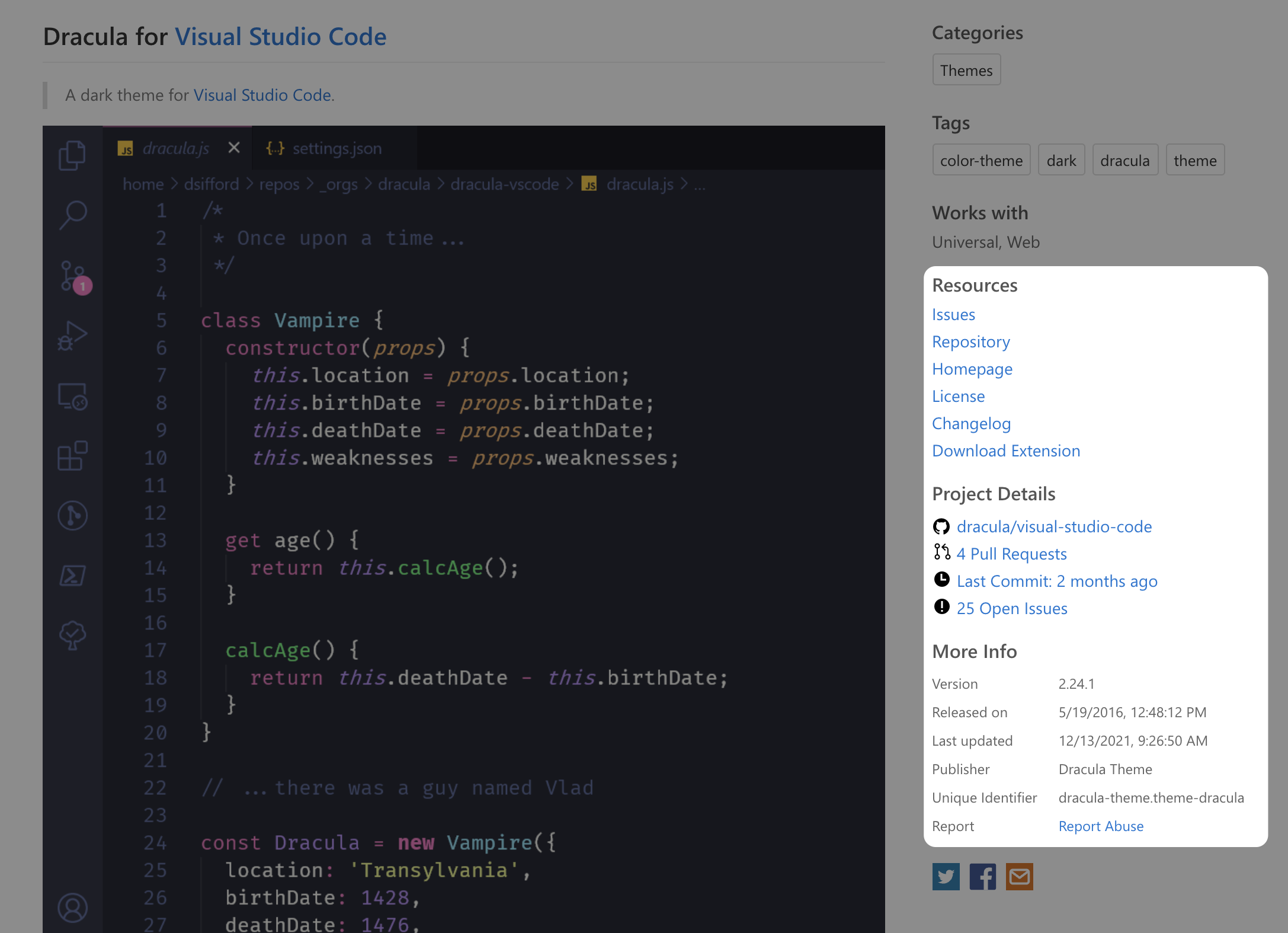Share the theme via email
The height and width of the screenshot is (933, 1288).
[1020, 877]
